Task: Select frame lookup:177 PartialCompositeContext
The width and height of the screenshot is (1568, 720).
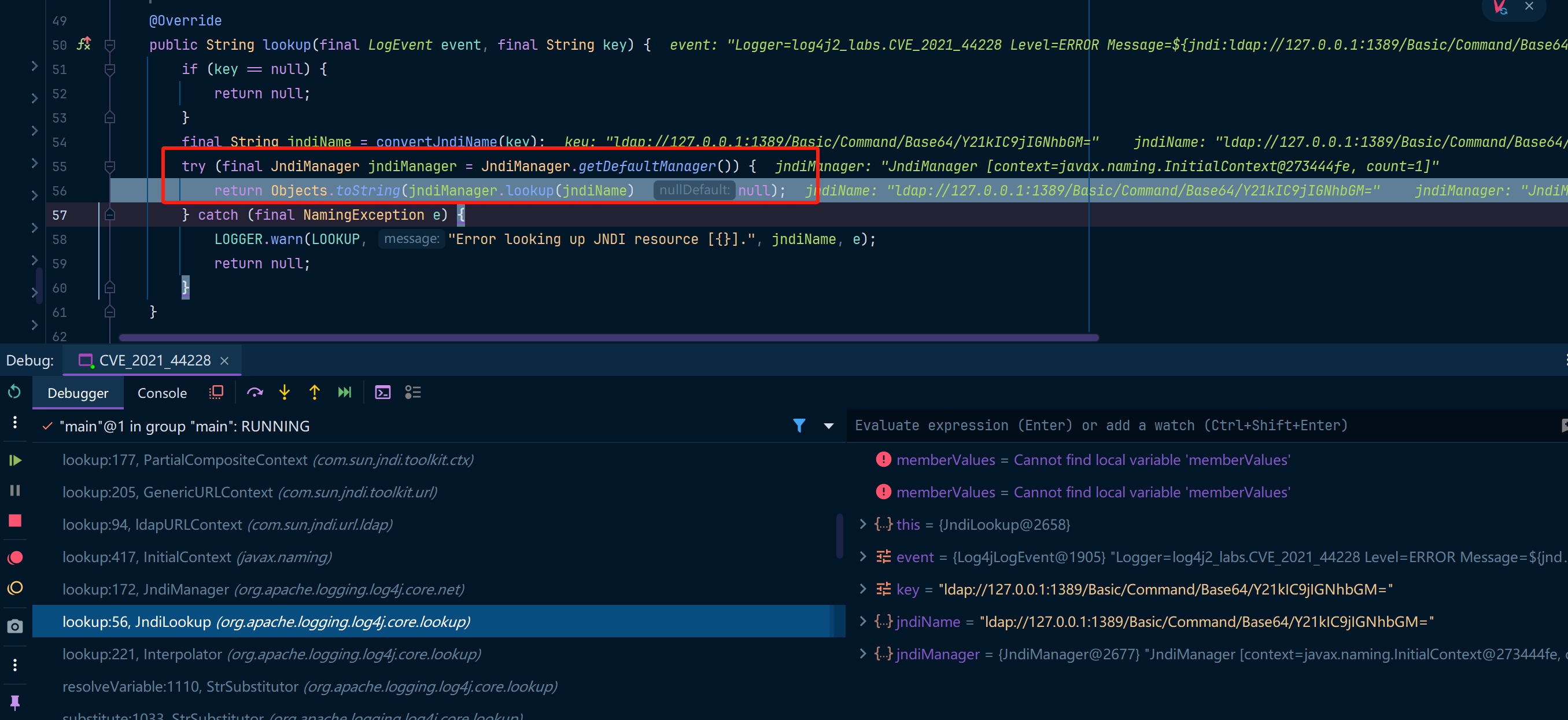Action: 438,460
